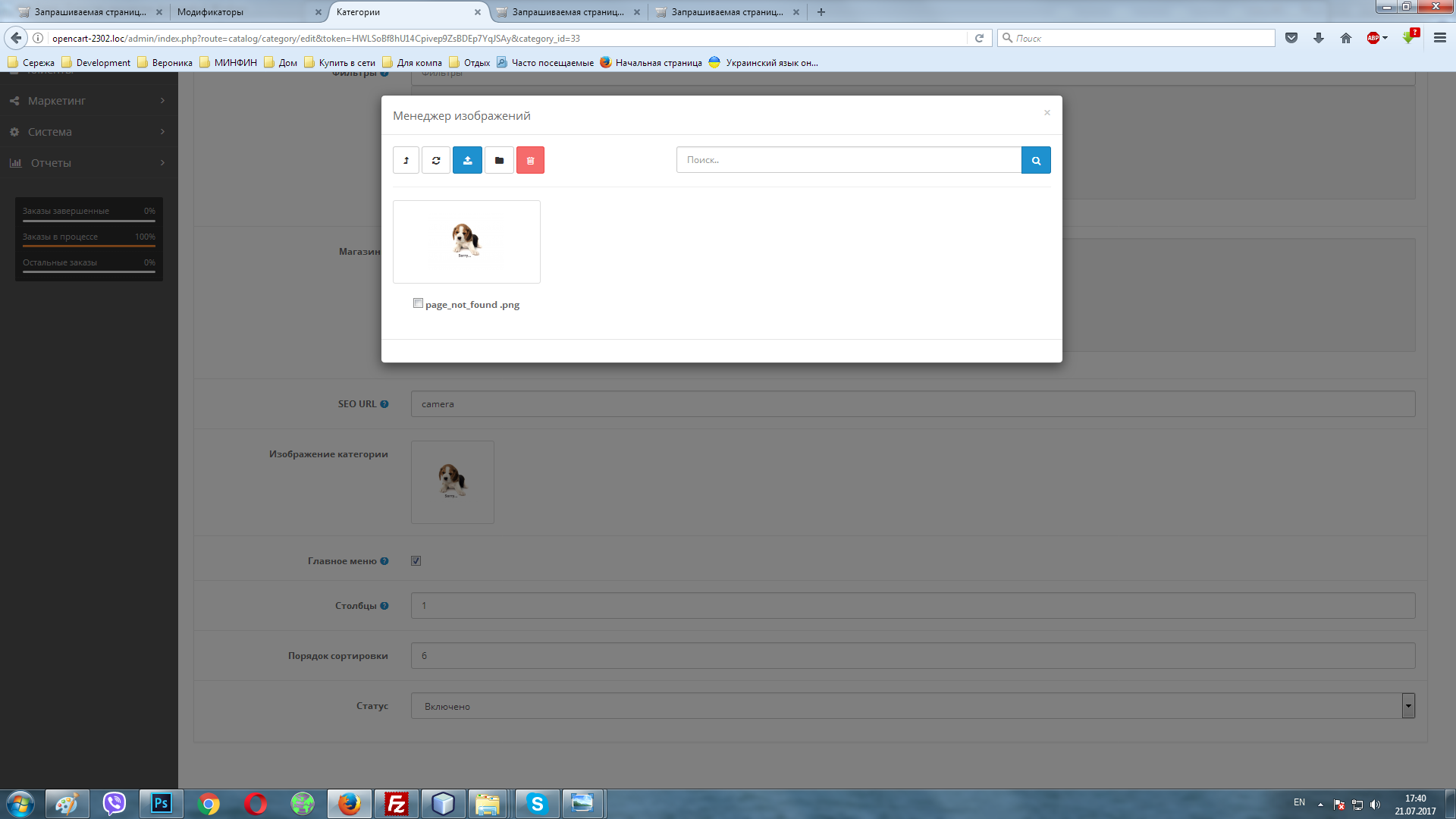Reload the page in browser toolbar
This screenshot has width=1456, height=819.
click(x=979, y=38)
